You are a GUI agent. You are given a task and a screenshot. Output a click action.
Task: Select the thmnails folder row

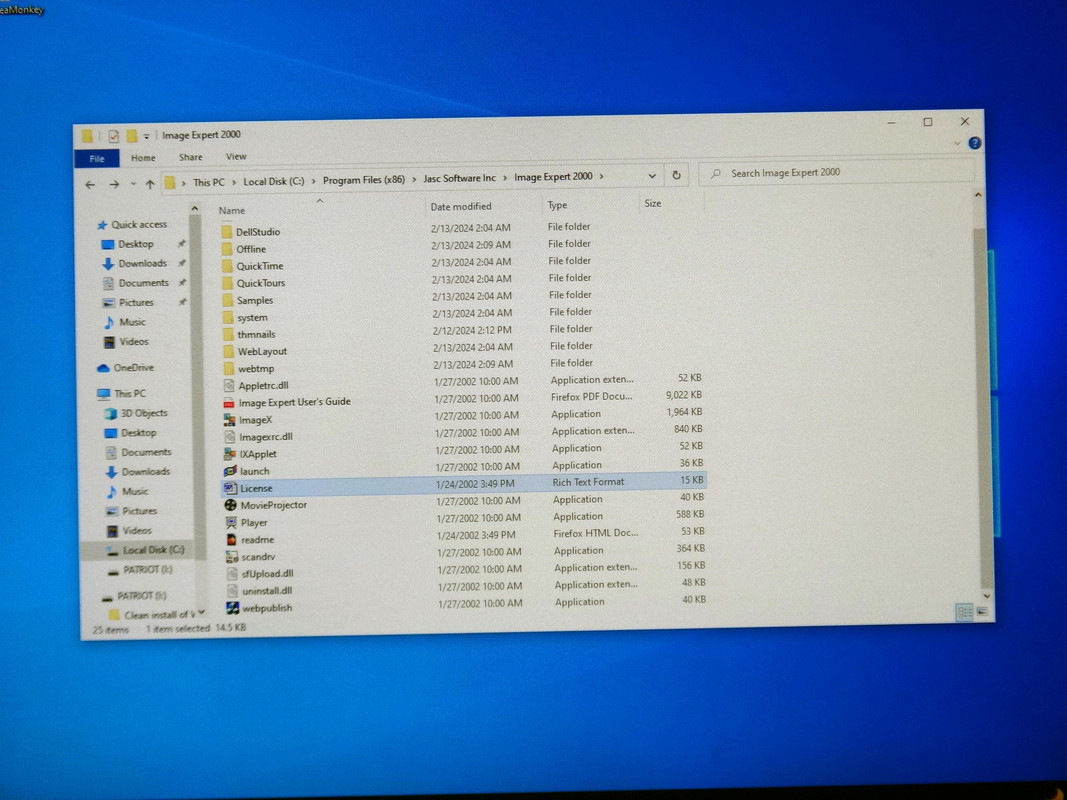click(x=463, y=333)
